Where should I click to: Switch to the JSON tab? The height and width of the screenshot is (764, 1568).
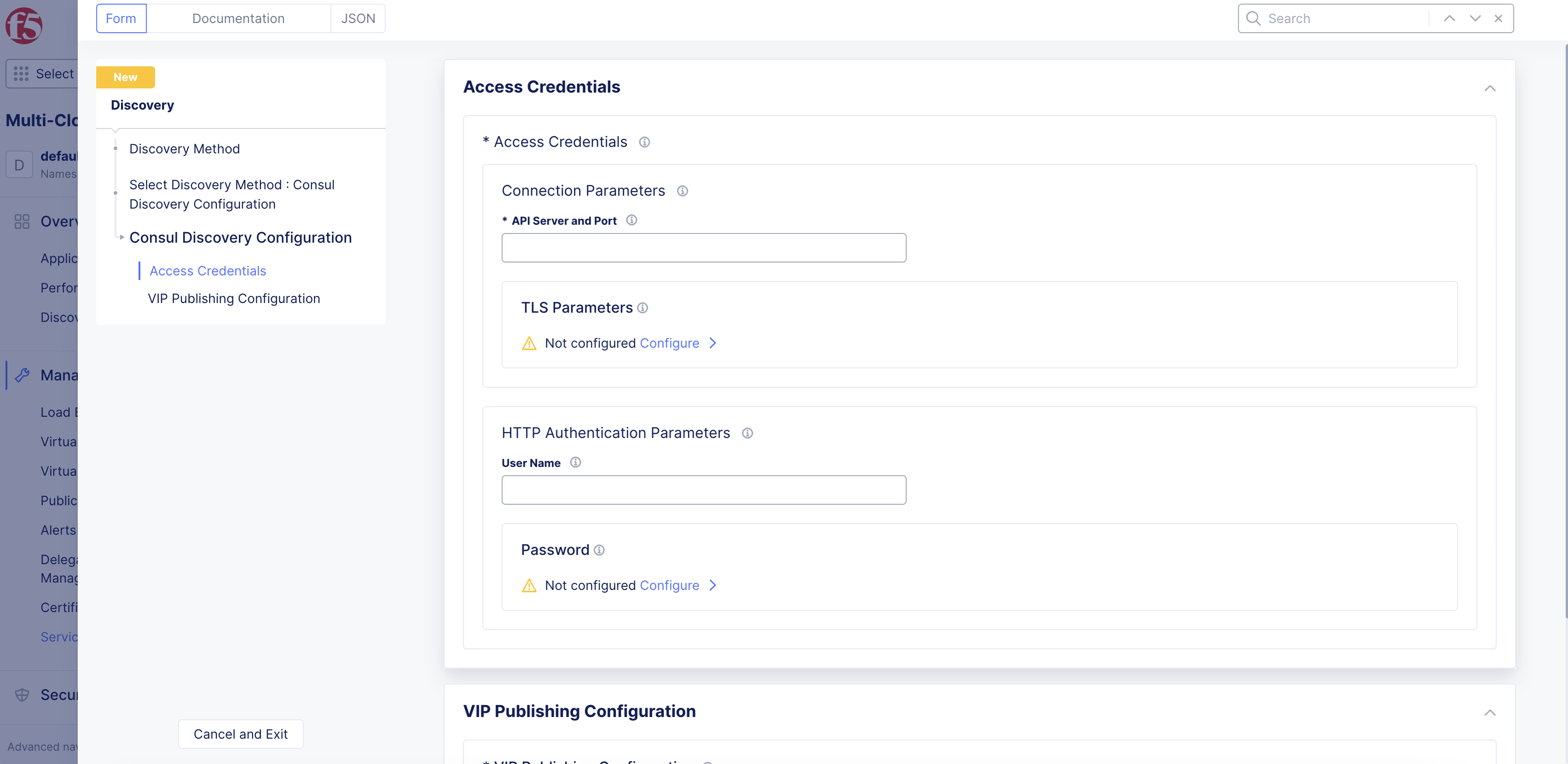[x=358, y=18]
